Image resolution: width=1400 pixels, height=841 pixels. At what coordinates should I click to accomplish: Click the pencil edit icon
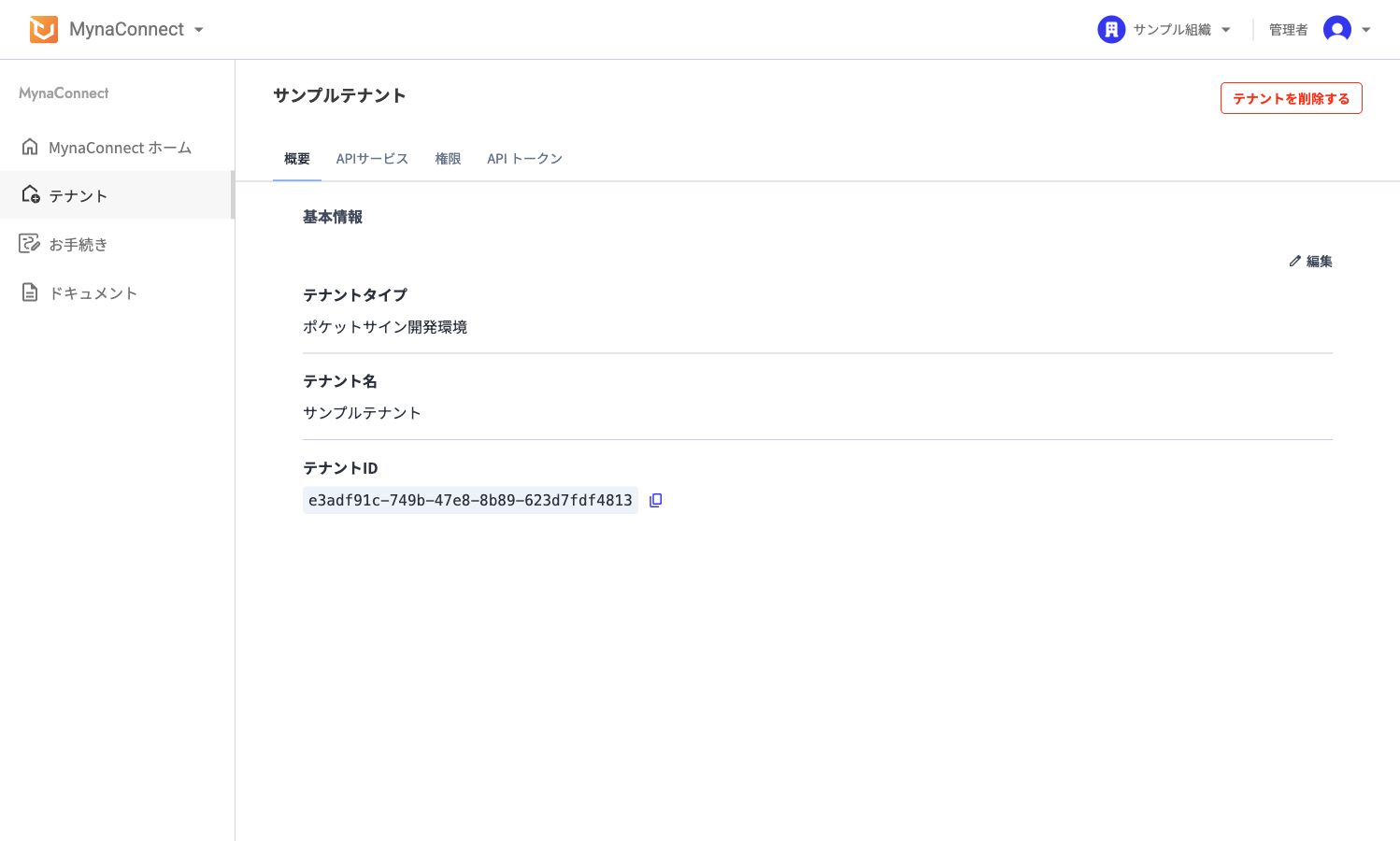(1294, 262)
